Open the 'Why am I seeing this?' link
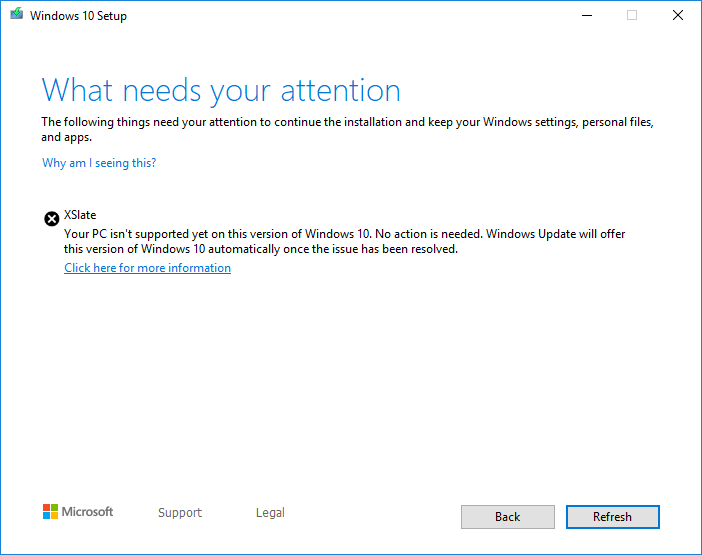This screenshot has width=702, height=555. [99, 163]
